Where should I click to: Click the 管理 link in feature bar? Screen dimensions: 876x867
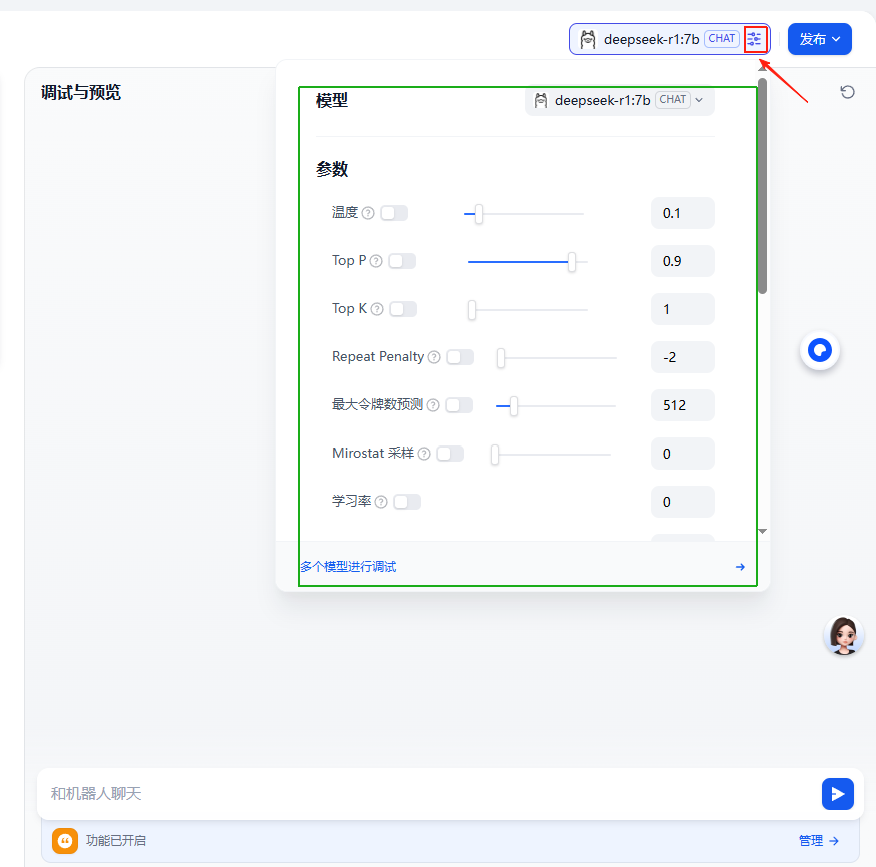[x=818, y=841]
